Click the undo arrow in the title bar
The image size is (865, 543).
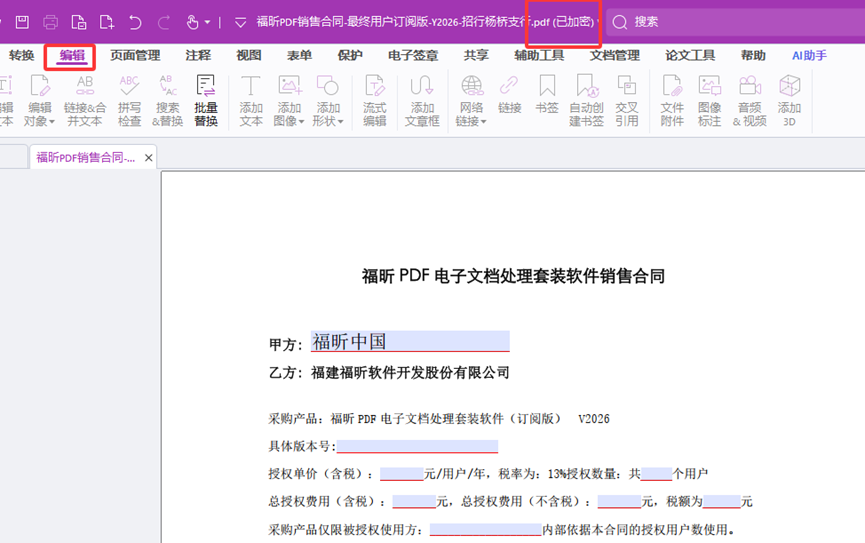coord(135,22)
